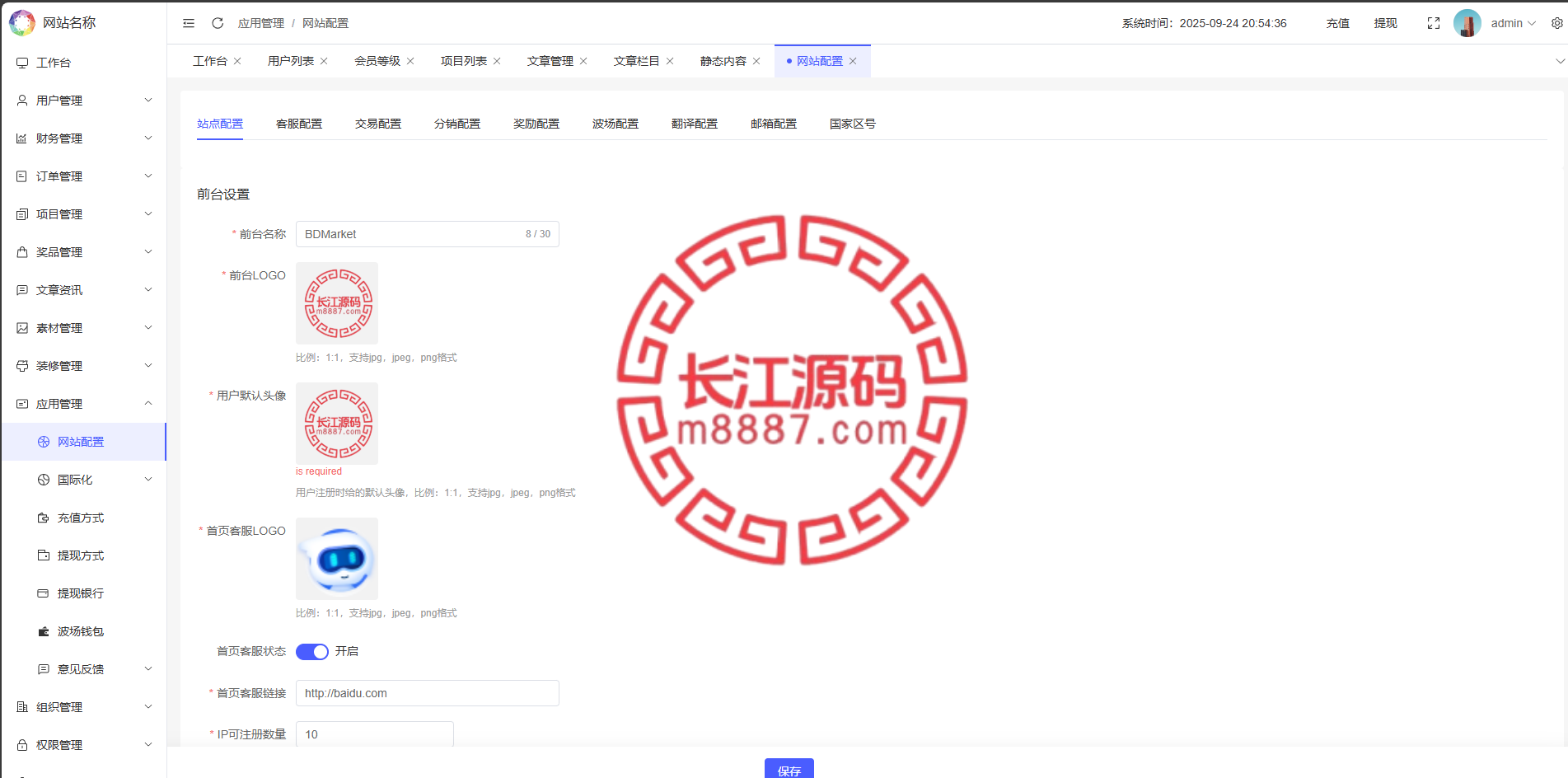Switch to the 客服配置 tab
1568x778 pixels.
[299, 124]
